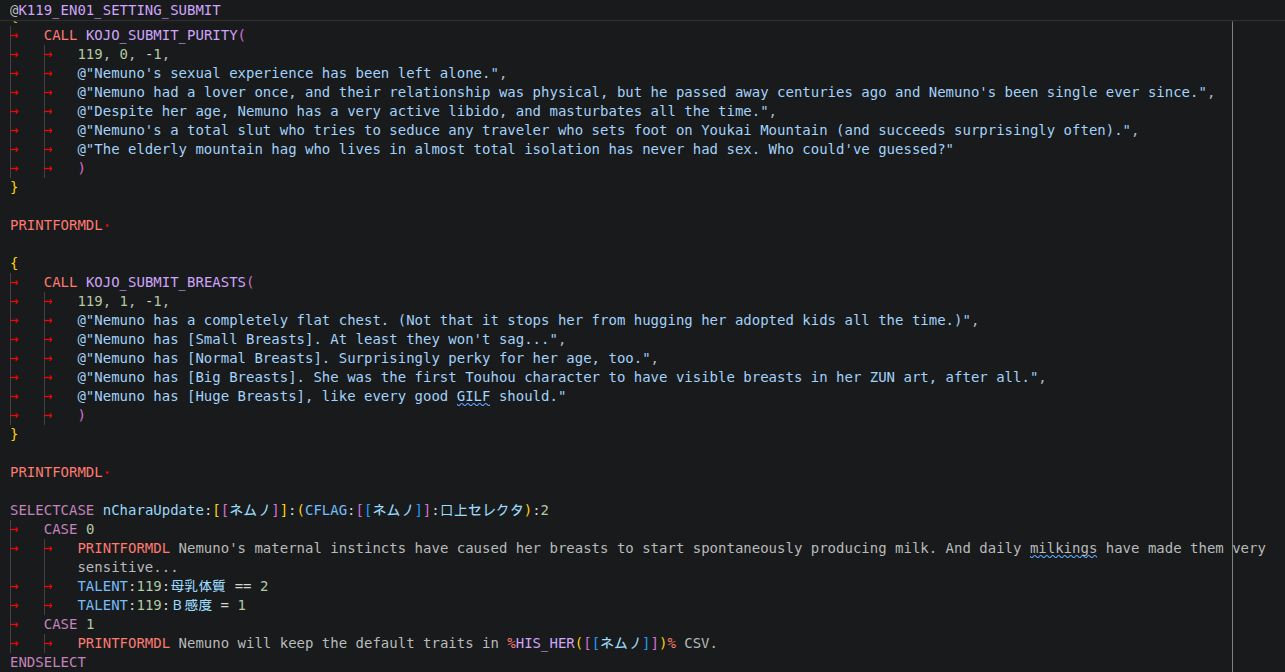This screenshot has height=672, width=1285.
Task: Click the %HIS_HER macro expression
Action: [x=591, y=643]
